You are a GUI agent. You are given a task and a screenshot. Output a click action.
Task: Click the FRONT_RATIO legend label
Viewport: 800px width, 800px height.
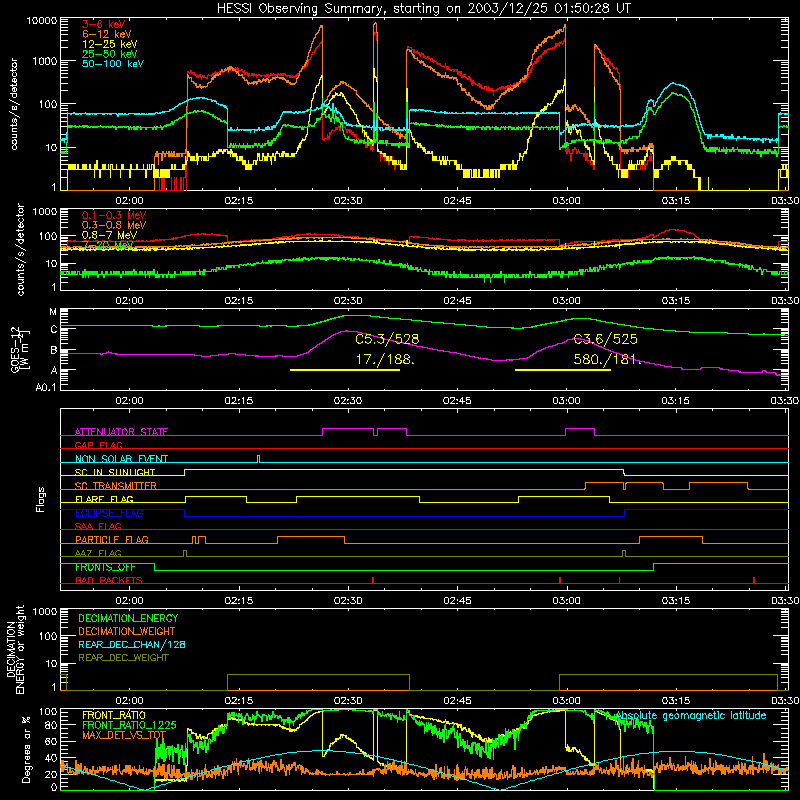[114, 715]
